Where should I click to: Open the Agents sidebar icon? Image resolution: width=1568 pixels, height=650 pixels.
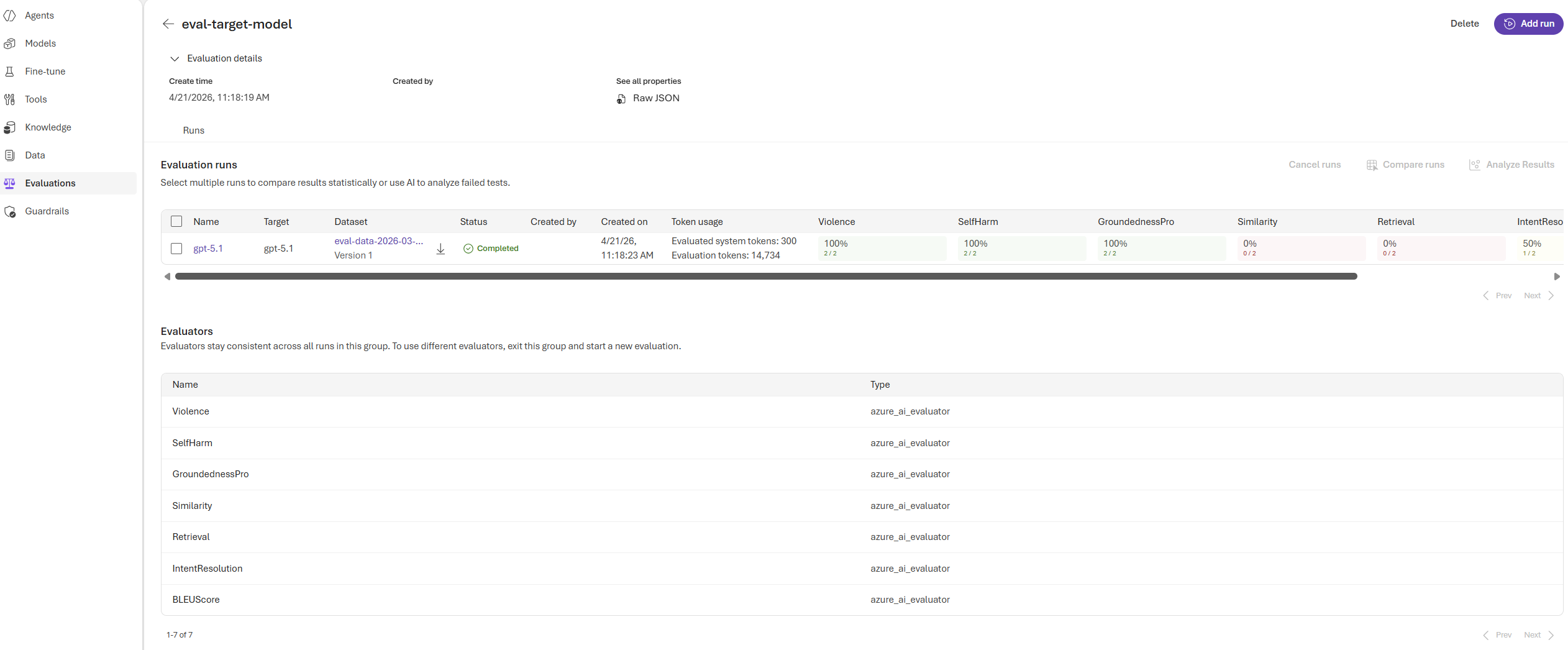coord(10,16)
